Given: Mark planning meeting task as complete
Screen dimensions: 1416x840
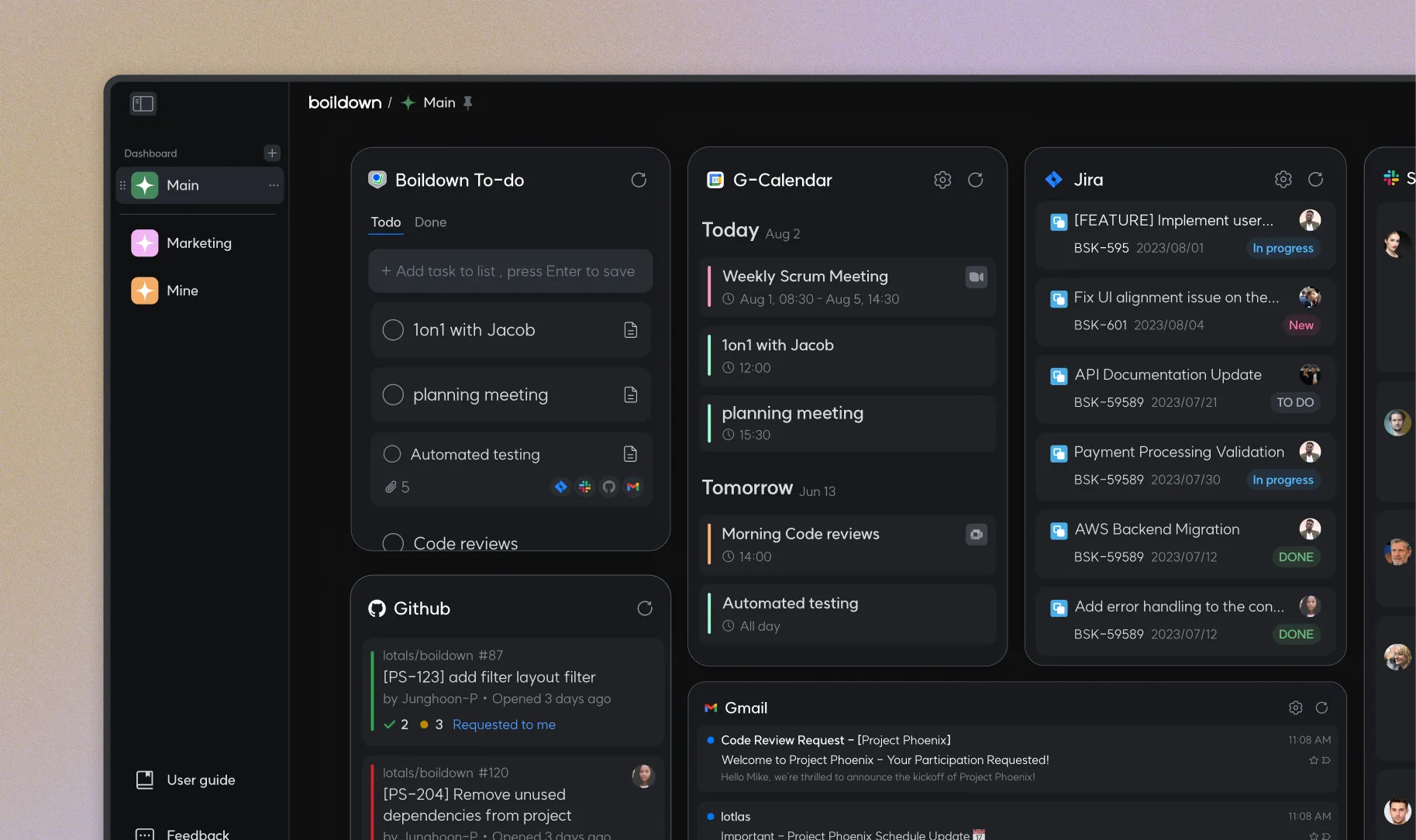Looking at the screenshot, I should [x=393, y=394].
